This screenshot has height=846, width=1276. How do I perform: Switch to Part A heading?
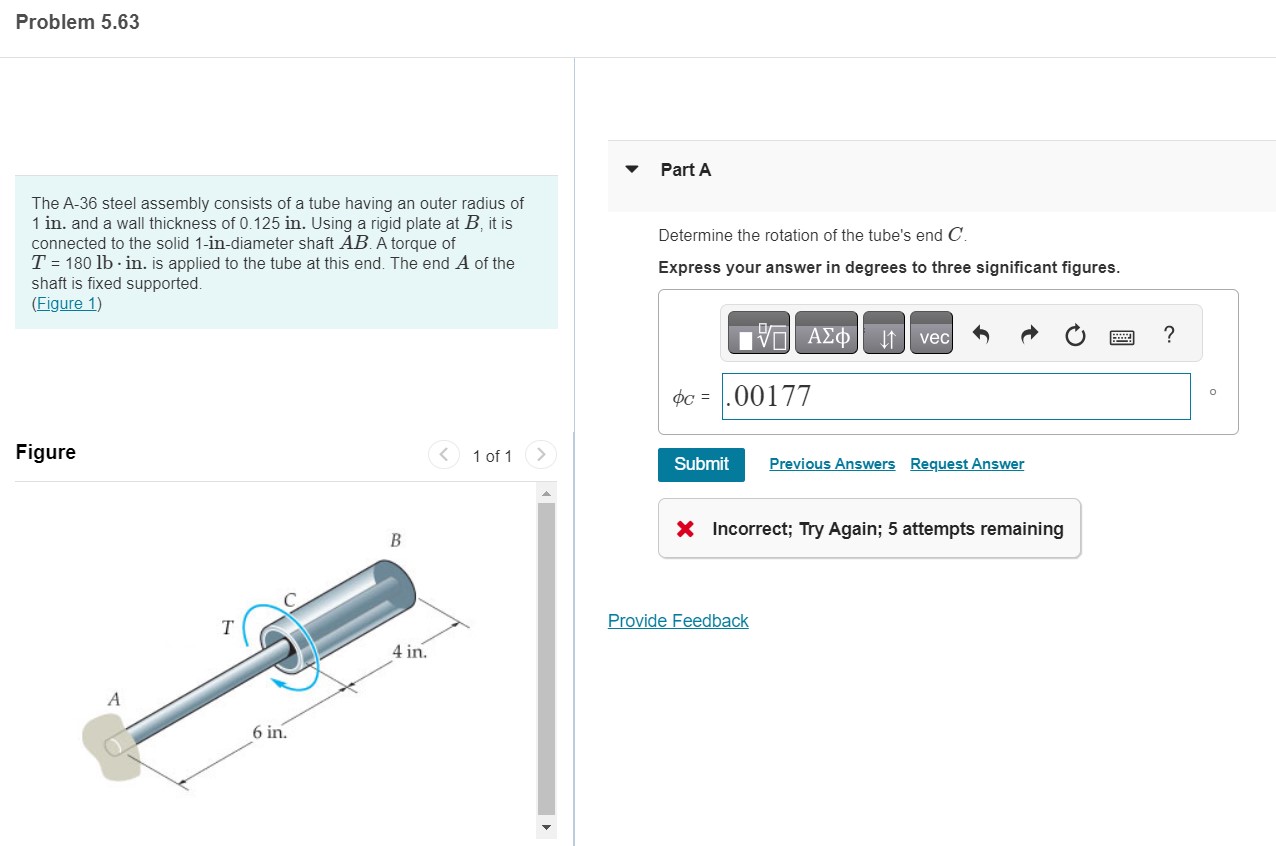pos(685,169)
